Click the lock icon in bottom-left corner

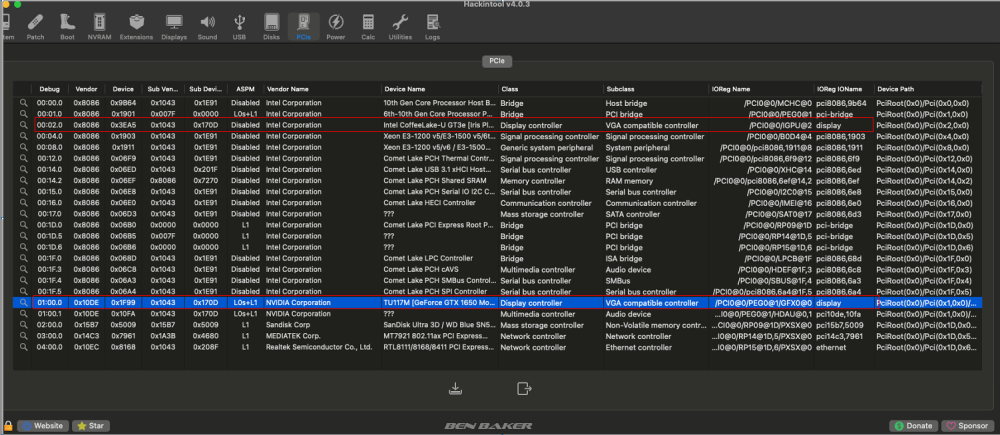pyautogui.click(x=8, y=425)
